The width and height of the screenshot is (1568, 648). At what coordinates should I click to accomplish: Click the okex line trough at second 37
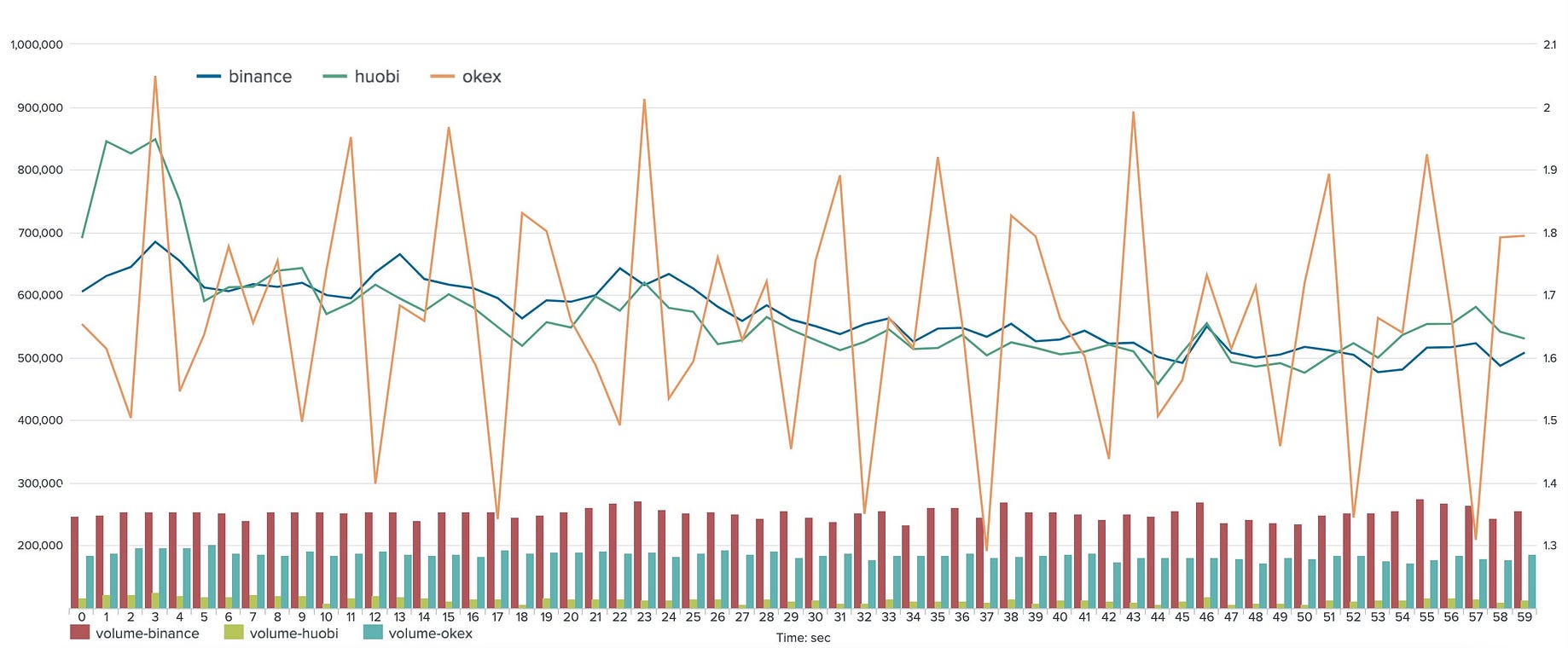pyautogui.click(x=986, y=550)
